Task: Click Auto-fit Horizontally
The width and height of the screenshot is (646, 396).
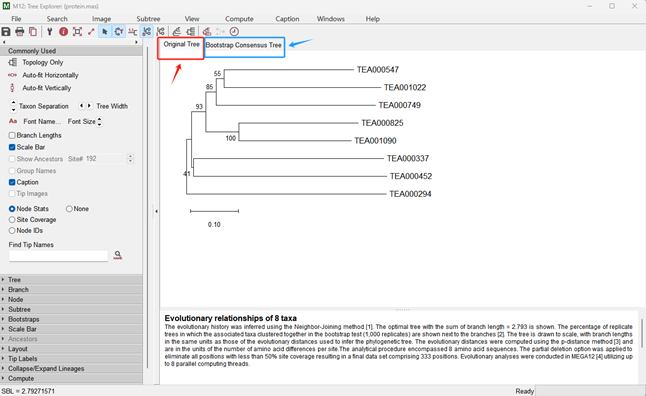Action: [x=50, y=75]
